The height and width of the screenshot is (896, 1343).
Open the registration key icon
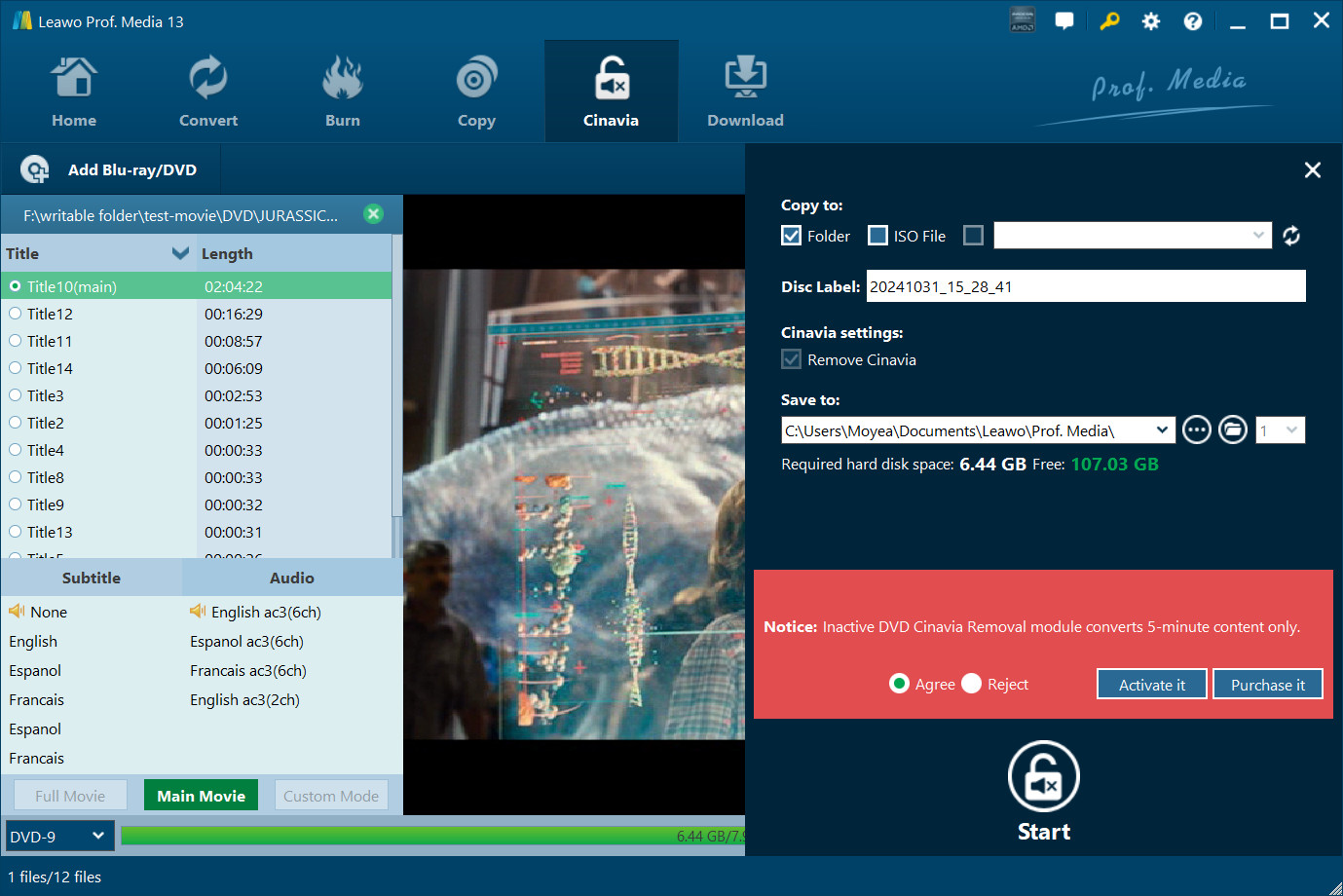pyautogui.click(x=1108, y=20)
